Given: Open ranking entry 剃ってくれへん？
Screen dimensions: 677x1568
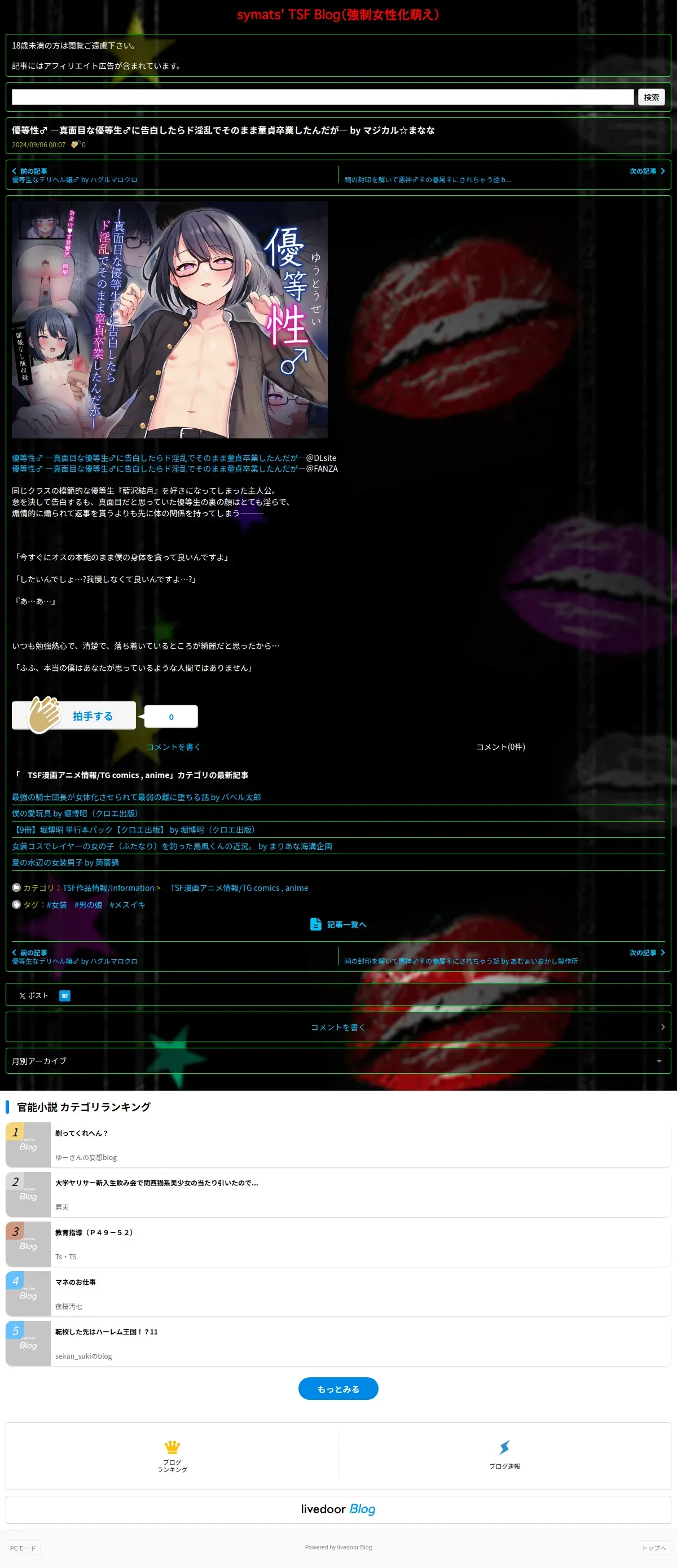Looking at the screenshot, I should (x=82, y=1133).
